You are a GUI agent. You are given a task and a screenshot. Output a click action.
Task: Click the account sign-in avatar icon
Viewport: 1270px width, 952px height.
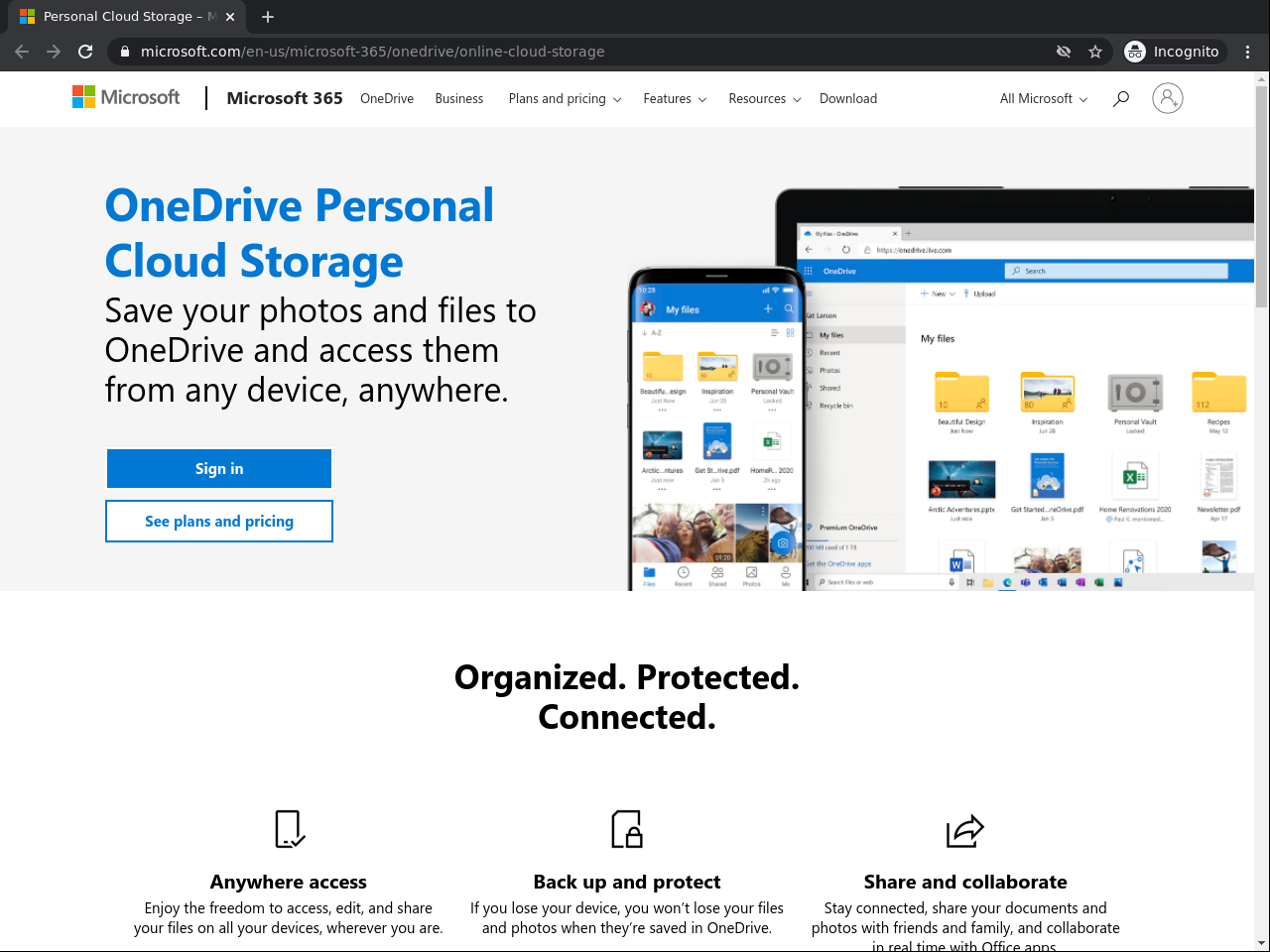coord(1168,98)
